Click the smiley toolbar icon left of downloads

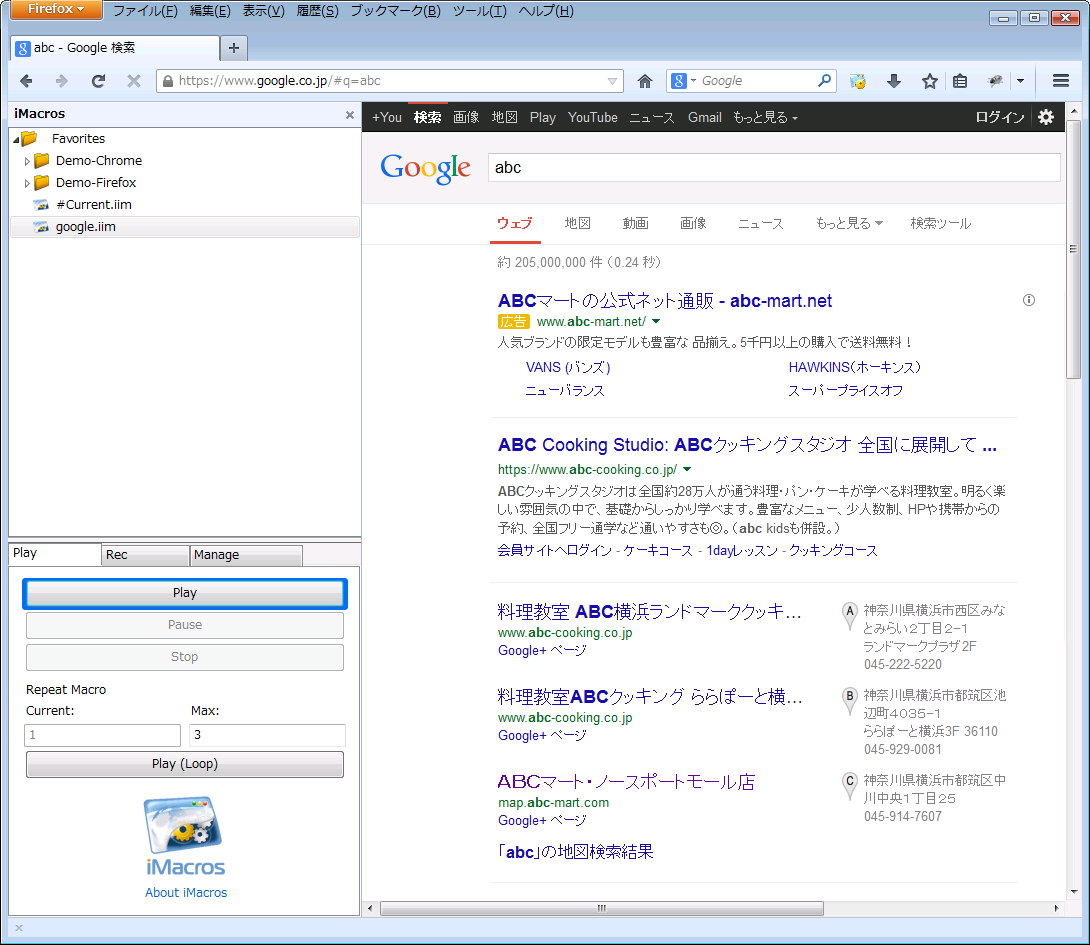pyautogui.click(x=858, y=81)
